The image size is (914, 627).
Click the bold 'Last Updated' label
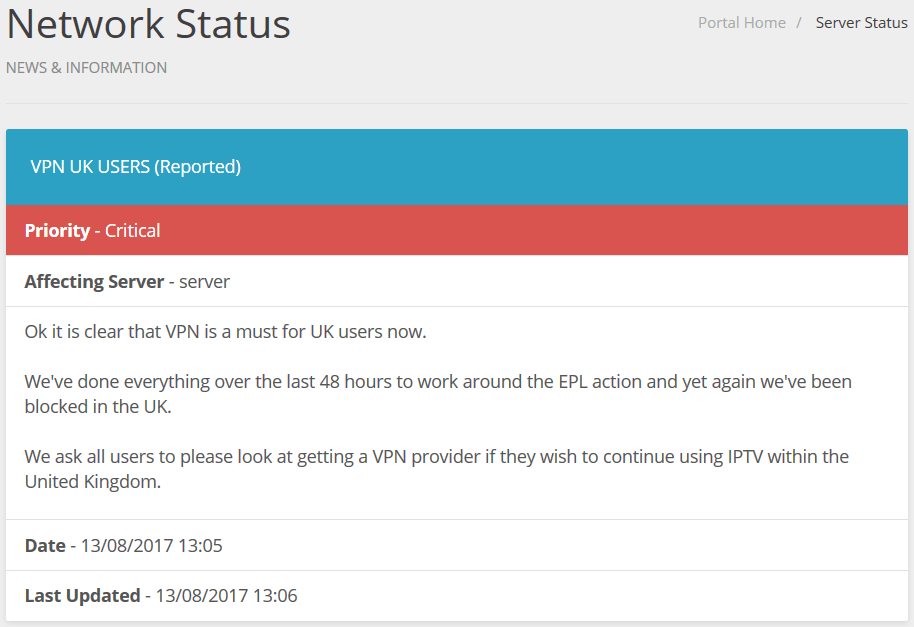point(82,596)
